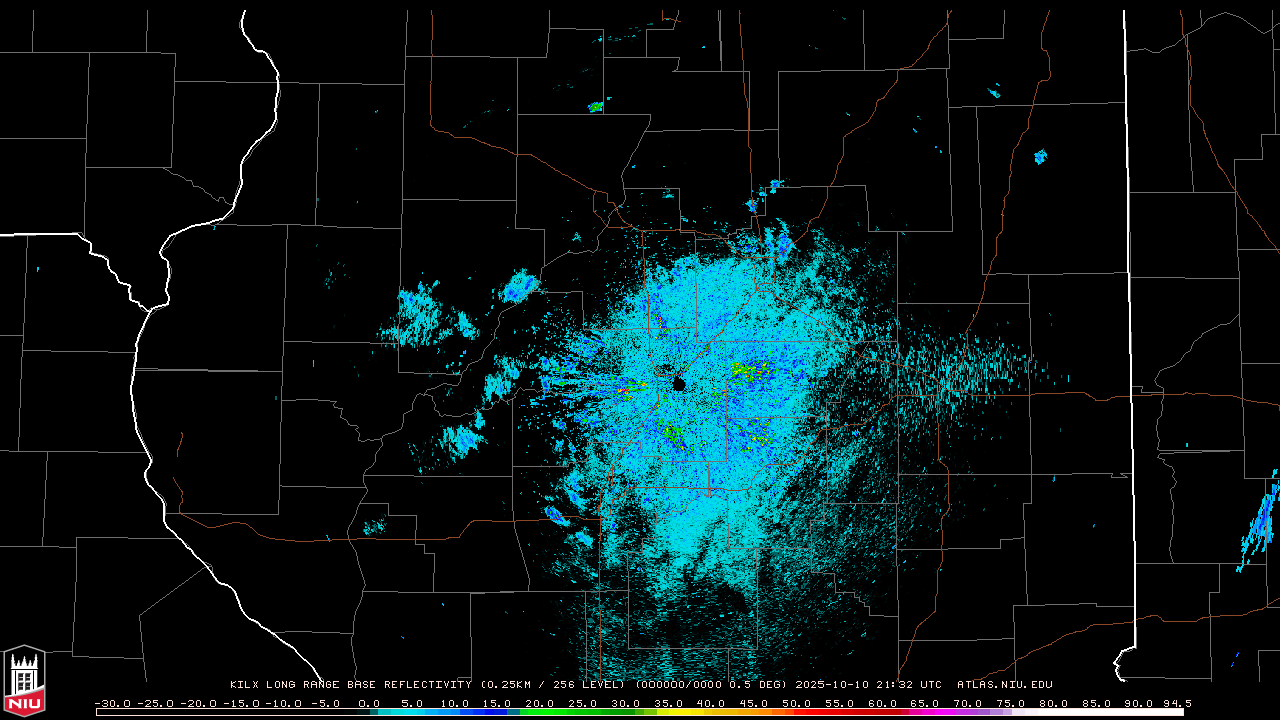
Task: Click the 35.0 dBZ label on scale
Action: 668,703
